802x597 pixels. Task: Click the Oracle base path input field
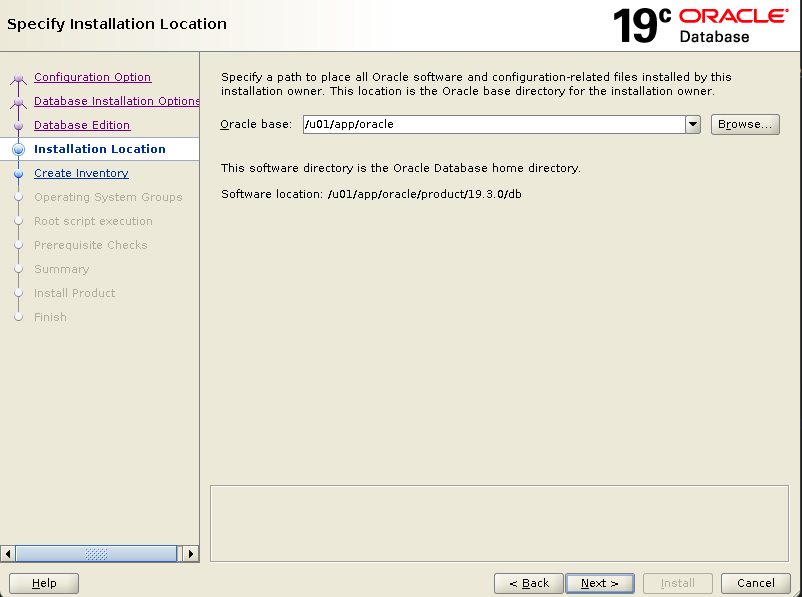pyautogui.click(x=494, y=124)
